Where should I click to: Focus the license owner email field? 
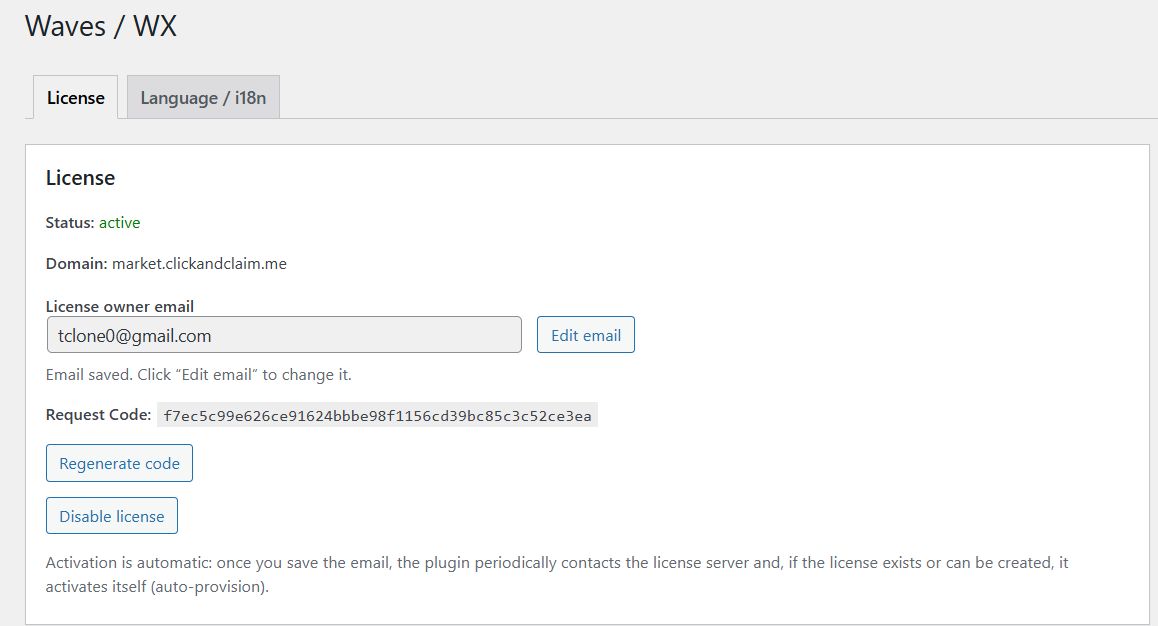click(x=284, y=335)
